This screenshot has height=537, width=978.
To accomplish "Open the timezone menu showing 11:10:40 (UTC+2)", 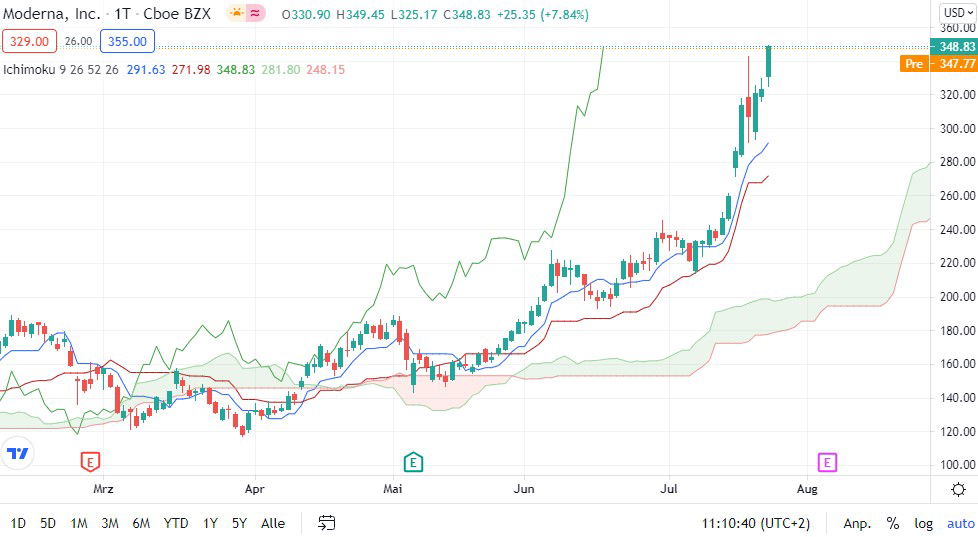I will (756, 523).
